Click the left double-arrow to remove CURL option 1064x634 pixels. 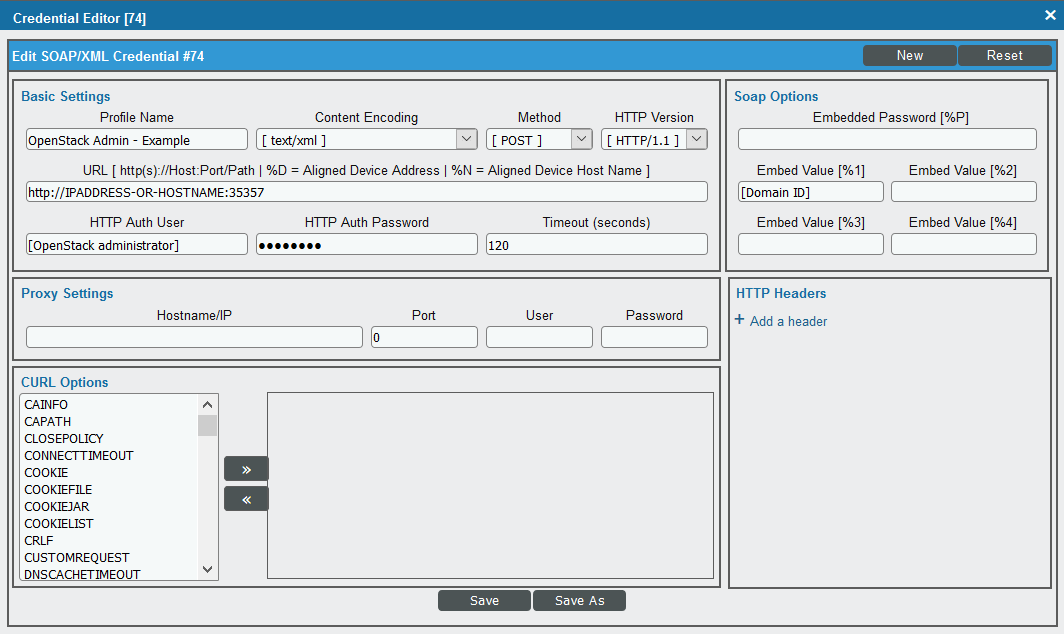246,498
